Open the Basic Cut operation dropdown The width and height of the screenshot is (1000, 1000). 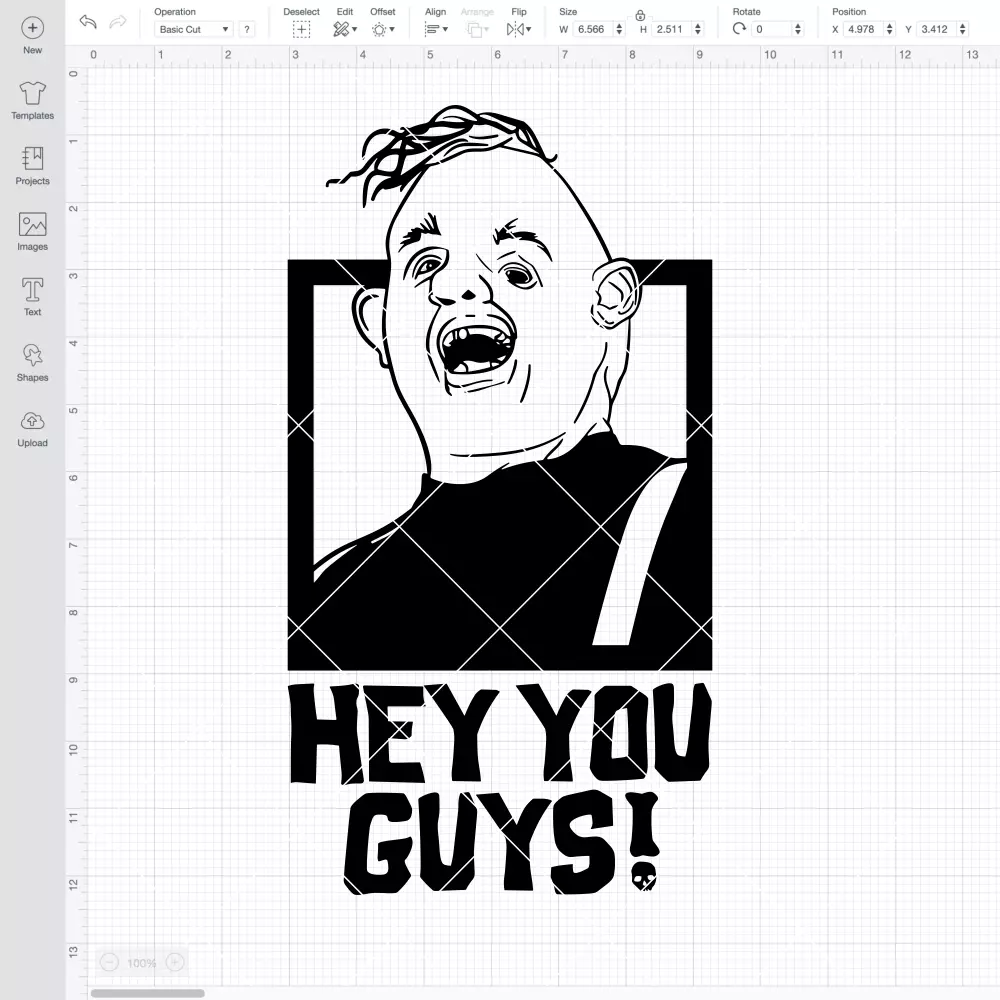[x=194, y=29]
